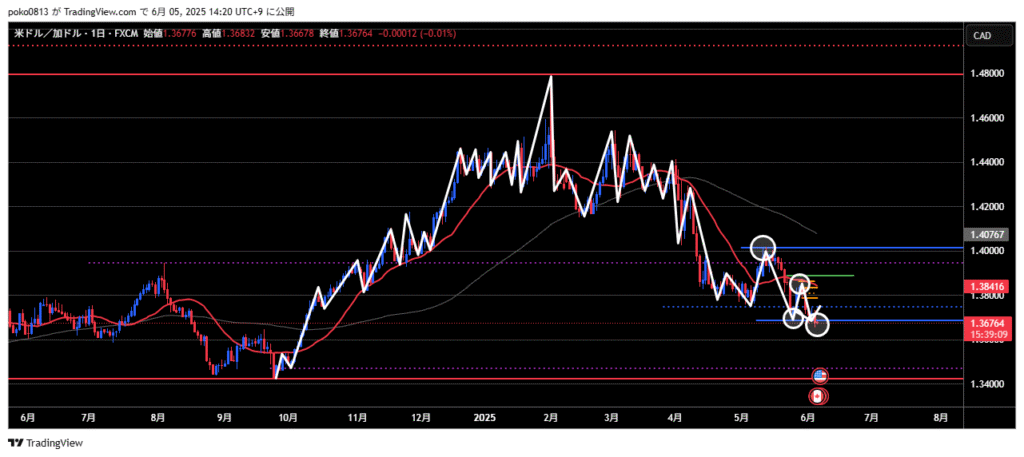Click the red horizontal line at 1.48000

coord(300,75)
